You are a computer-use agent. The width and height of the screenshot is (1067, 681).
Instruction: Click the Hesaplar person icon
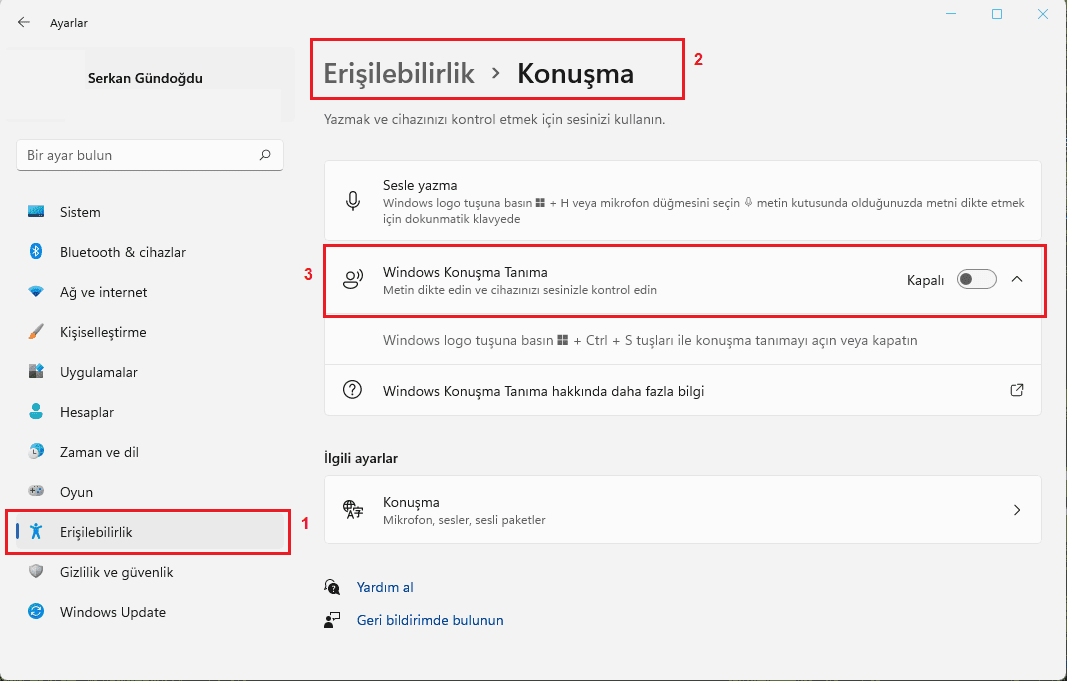[x=36, y=412]
